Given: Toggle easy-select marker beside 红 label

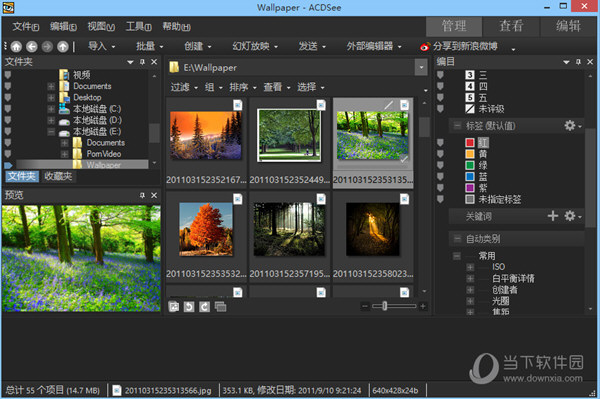Looking at the screenshot, I should pyautogui.click(x=440, y=143).
